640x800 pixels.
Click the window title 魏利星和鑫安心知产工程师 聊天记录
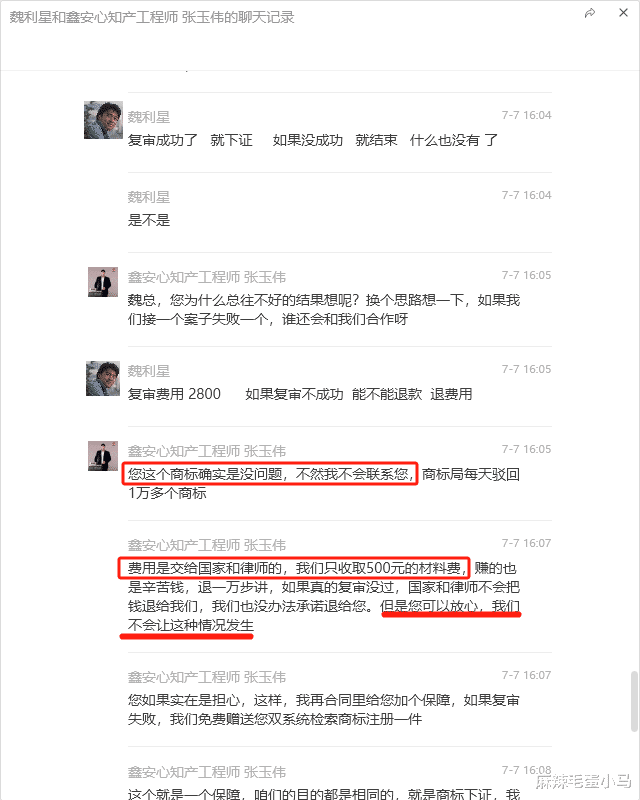click(x=152, y=17)
